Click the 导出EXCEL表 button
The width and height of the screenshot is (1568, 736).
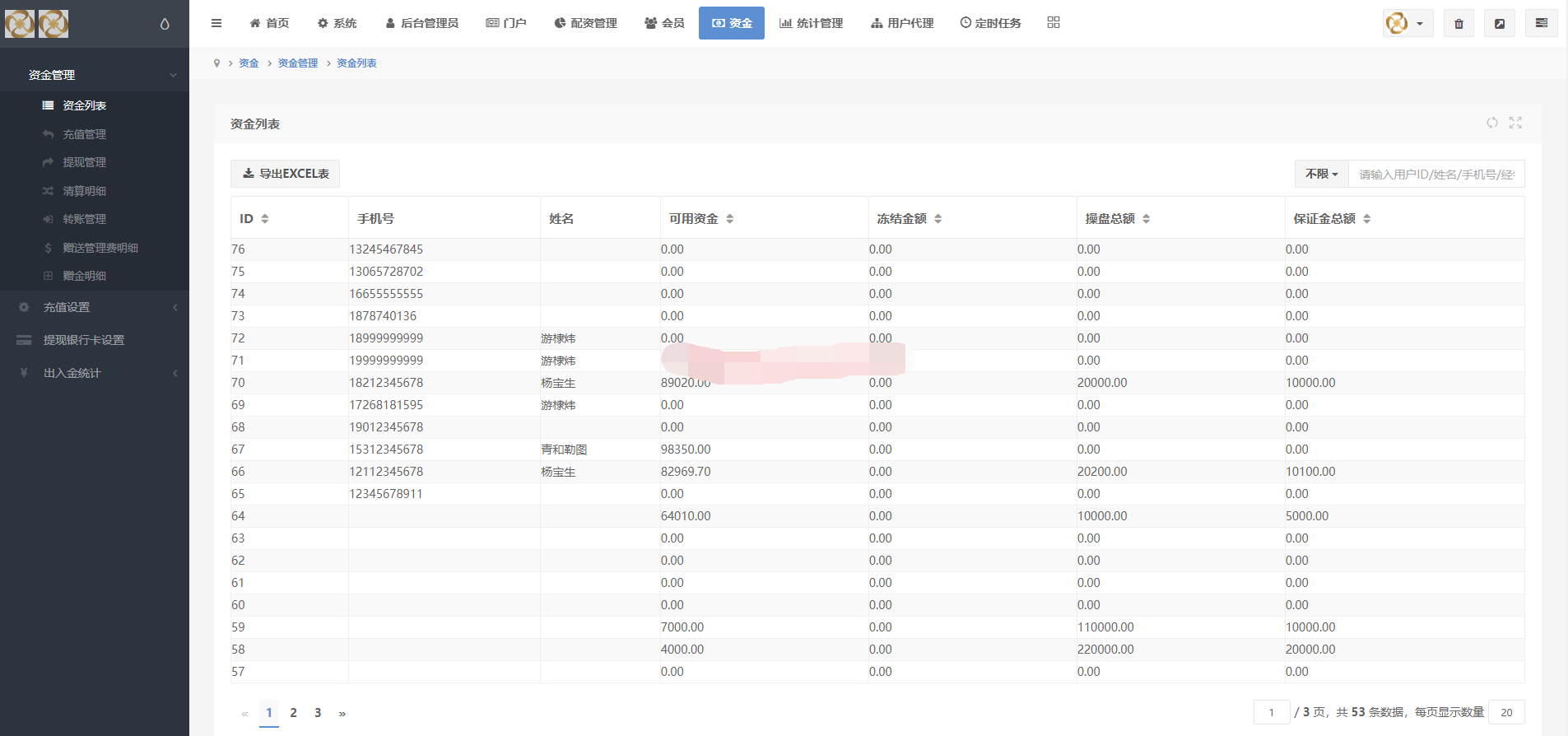tap(285, 174)
